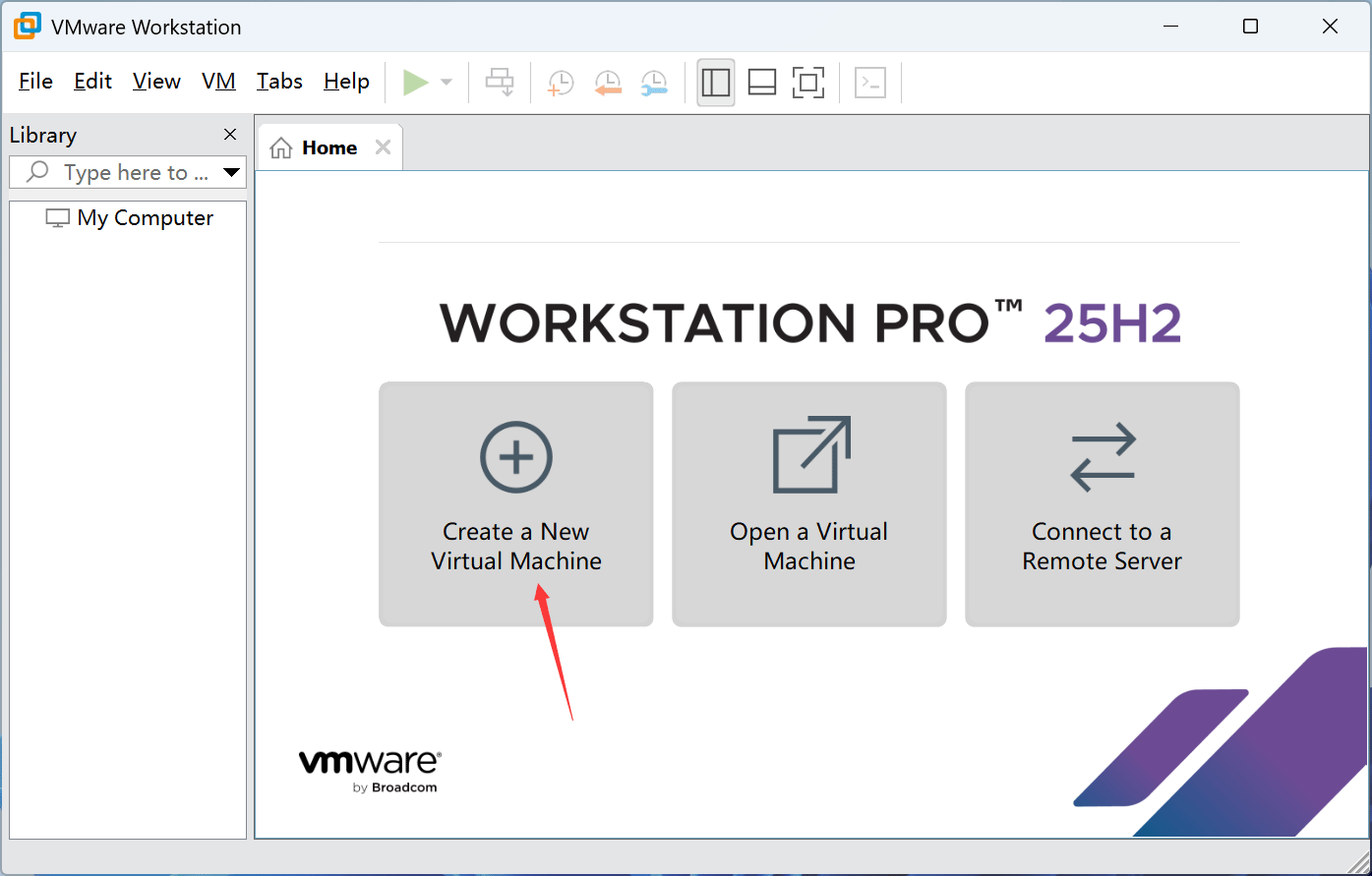Expand the library search filter dropdown
The width and height of the screenshot is (1372, 876).
[232, 172]
